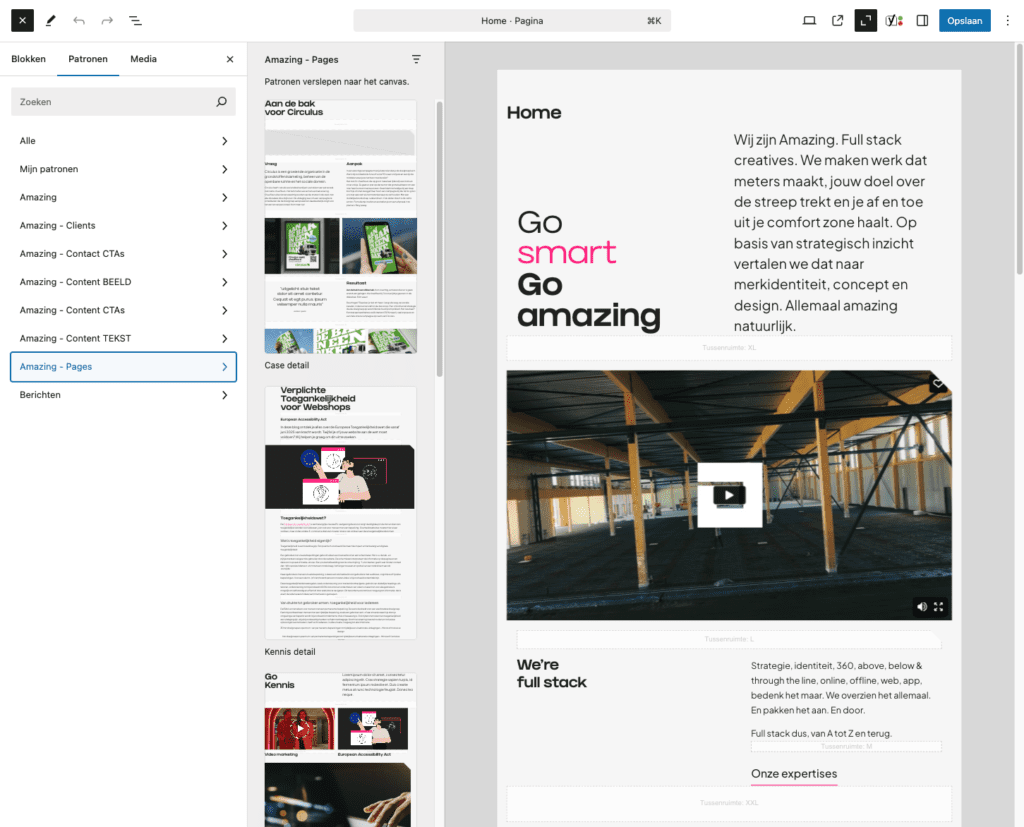1024x827 pixels.
Task: Open Amazing - Contact CTAs category
Action: tap(123, 253)
